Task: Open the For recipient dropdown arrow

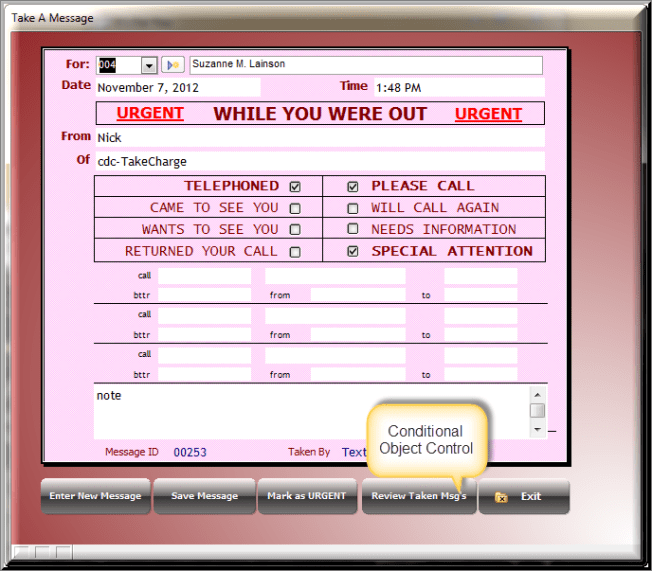Action: (149, 65)
